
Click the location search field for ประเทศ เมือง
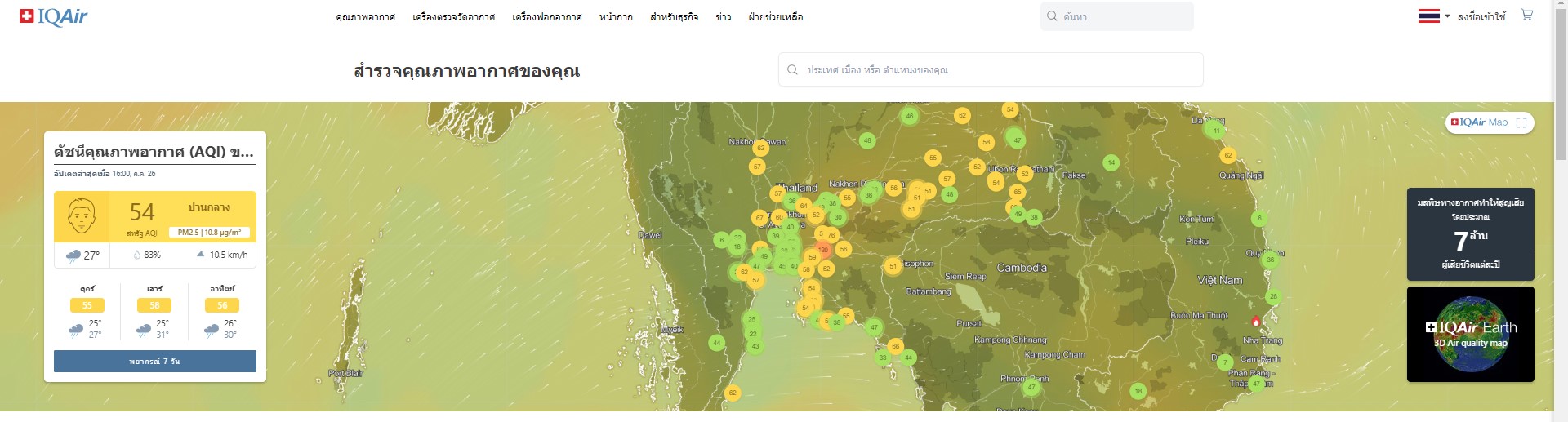(x=990, y=70)
